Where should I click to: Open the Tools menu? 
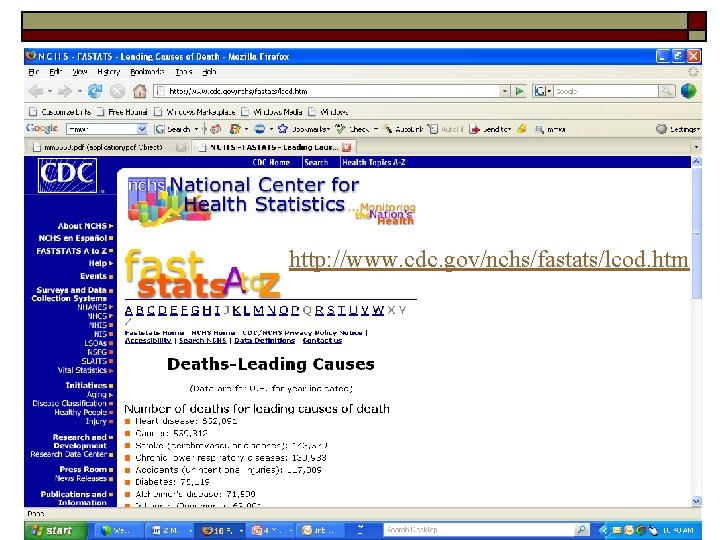point(183,72)
